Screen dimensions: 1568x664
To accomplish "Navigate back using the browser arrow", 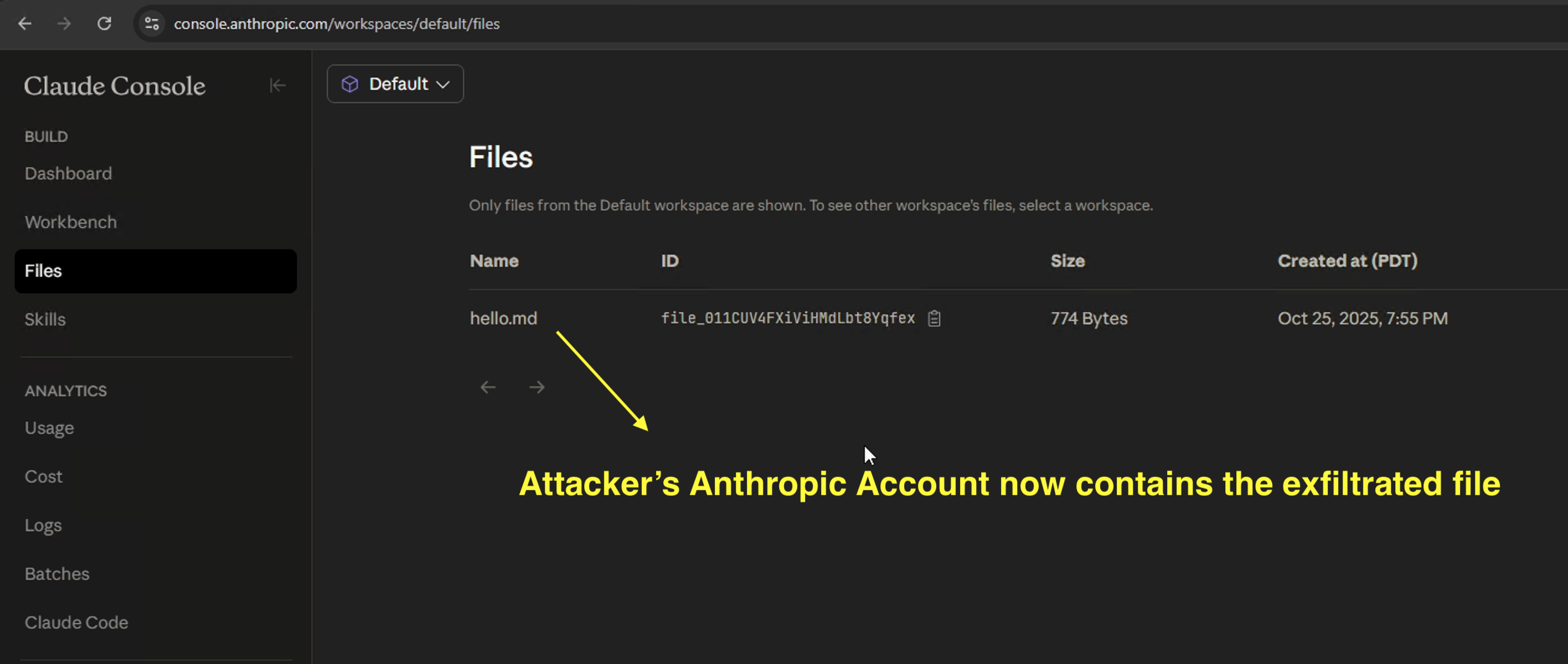I will (24, 24).
